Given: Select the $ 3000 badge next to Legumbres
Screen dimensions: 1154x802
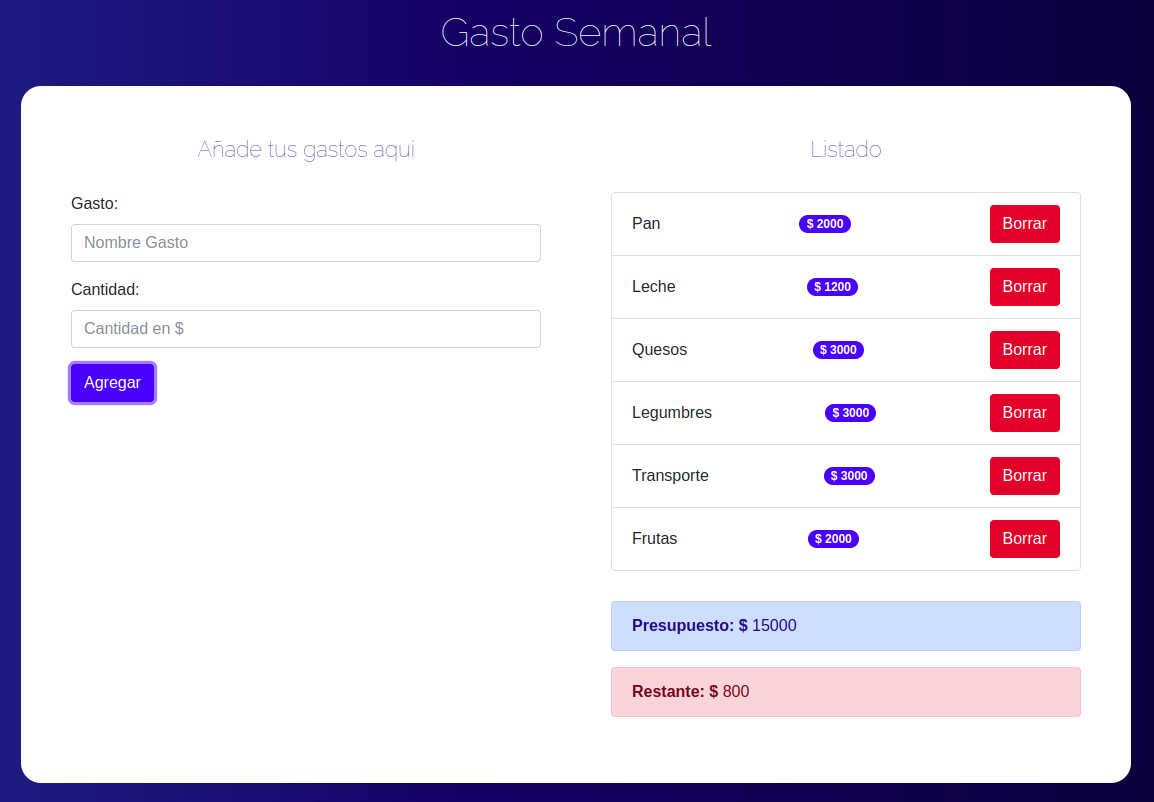Looking at the screenshot, I should (x=850, y=413).
